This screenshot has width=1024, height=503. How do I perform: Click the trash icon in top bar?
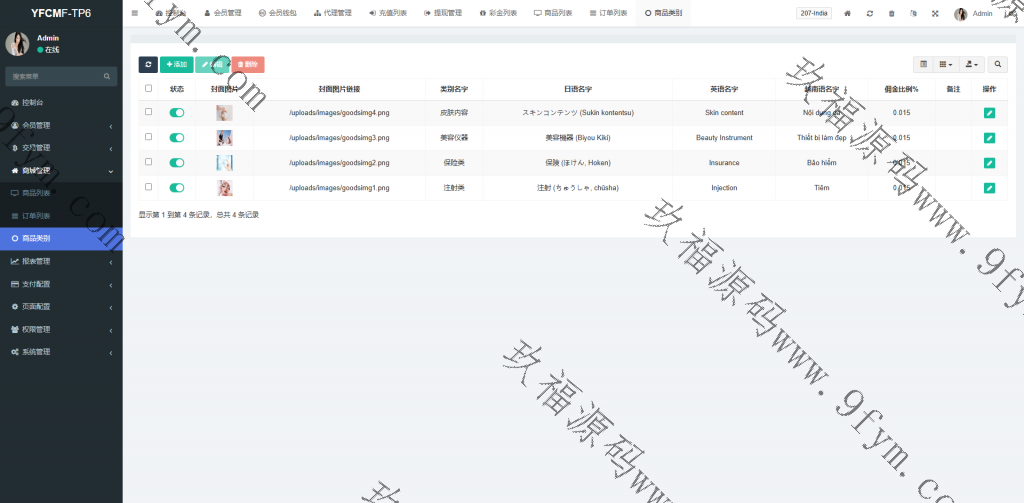[891, 13]
